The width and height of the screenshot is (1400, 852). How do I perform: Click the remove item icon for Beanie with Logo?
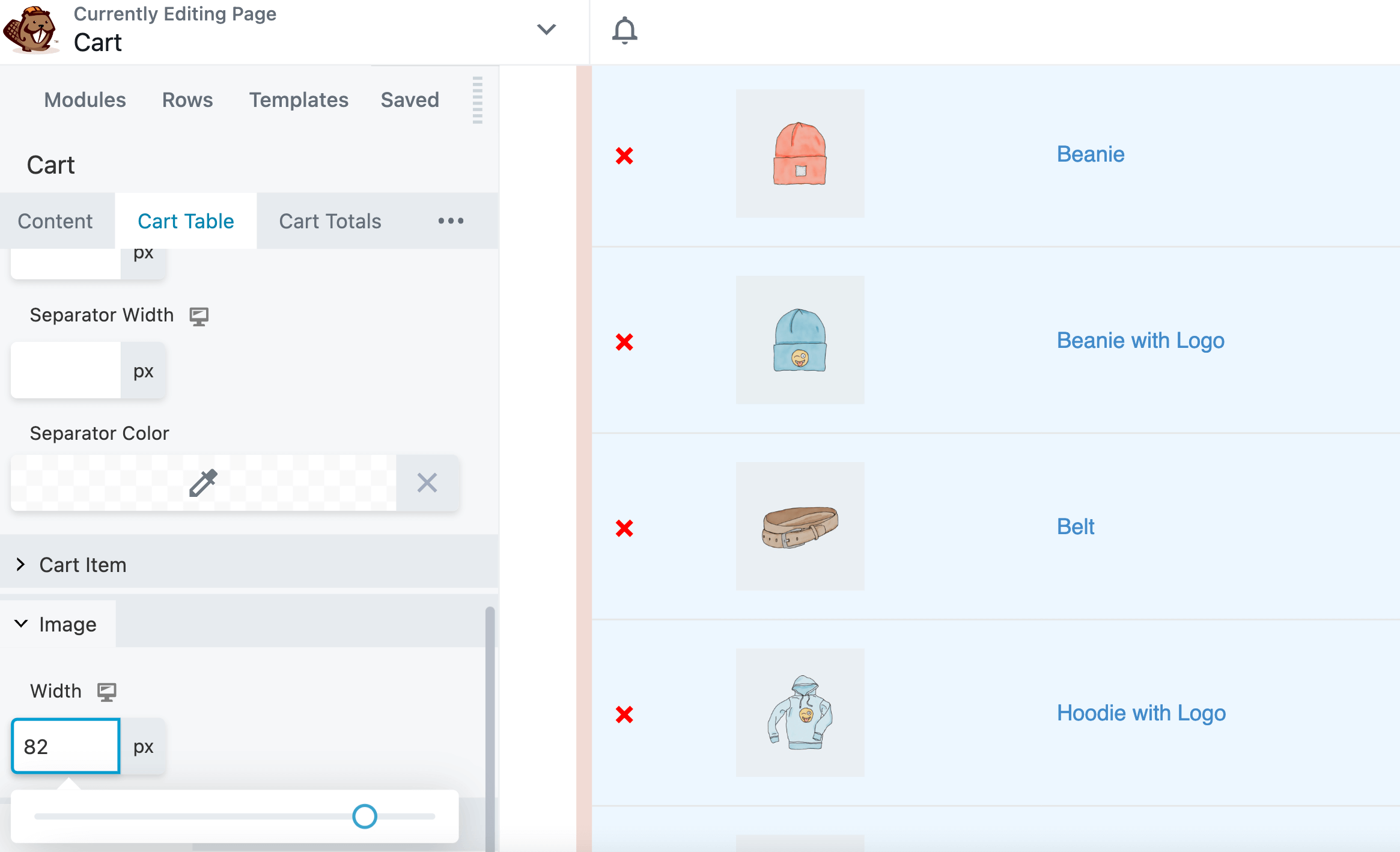click(625, 341)
